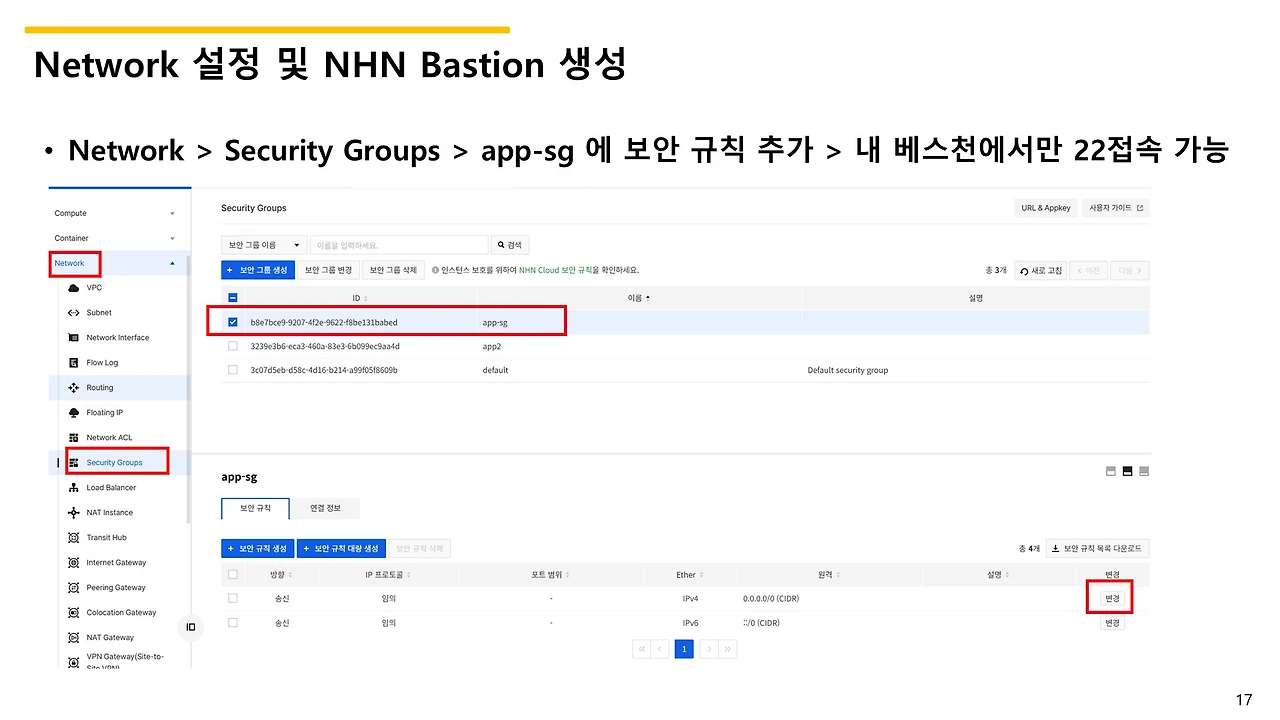
Task: Click the Colocation Gateway icon
Action: pos(73,613)
